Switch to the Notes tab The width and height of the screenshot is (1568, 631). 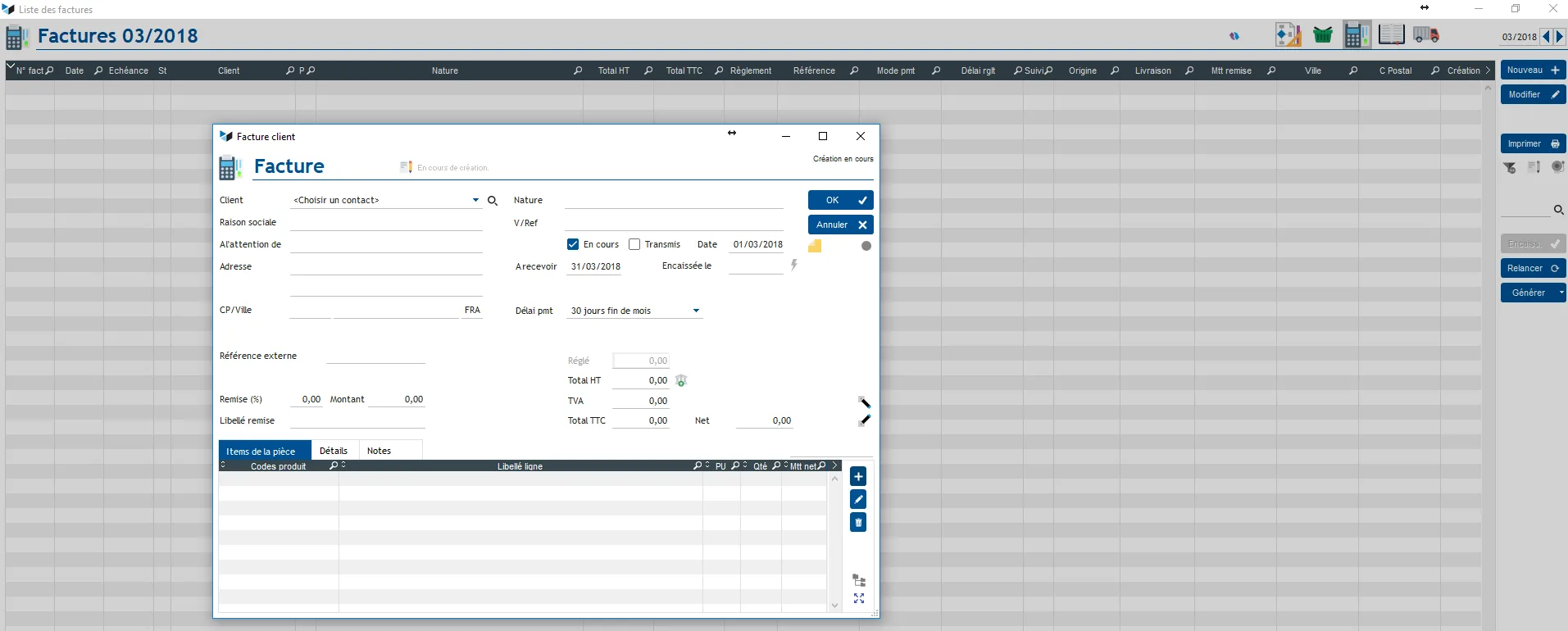379,451
